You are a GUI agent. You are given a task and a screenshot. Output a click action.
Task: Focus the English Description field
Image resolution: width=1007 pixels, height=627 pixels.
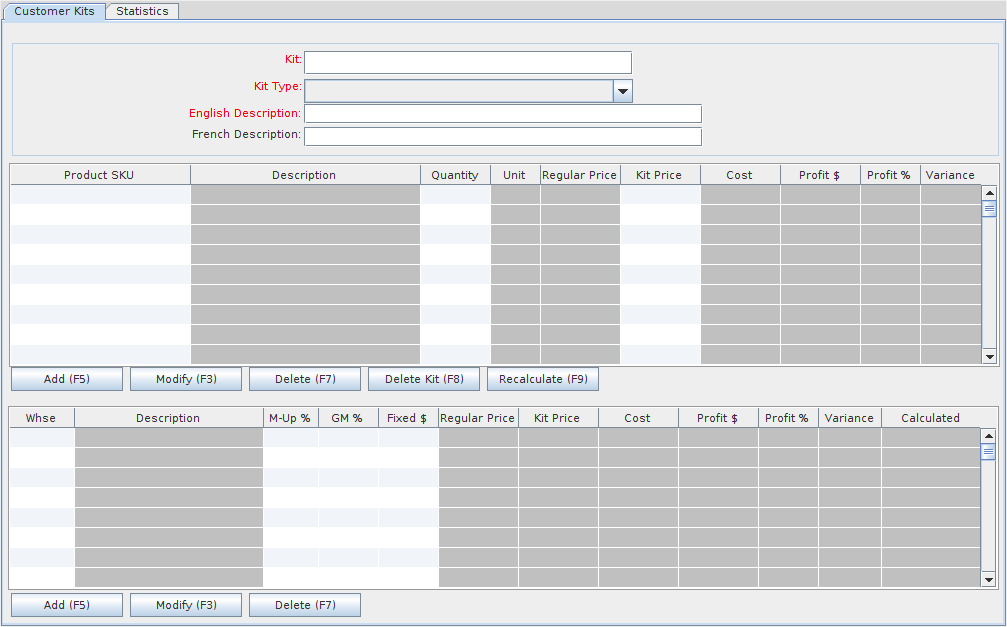tap(502, 114)
